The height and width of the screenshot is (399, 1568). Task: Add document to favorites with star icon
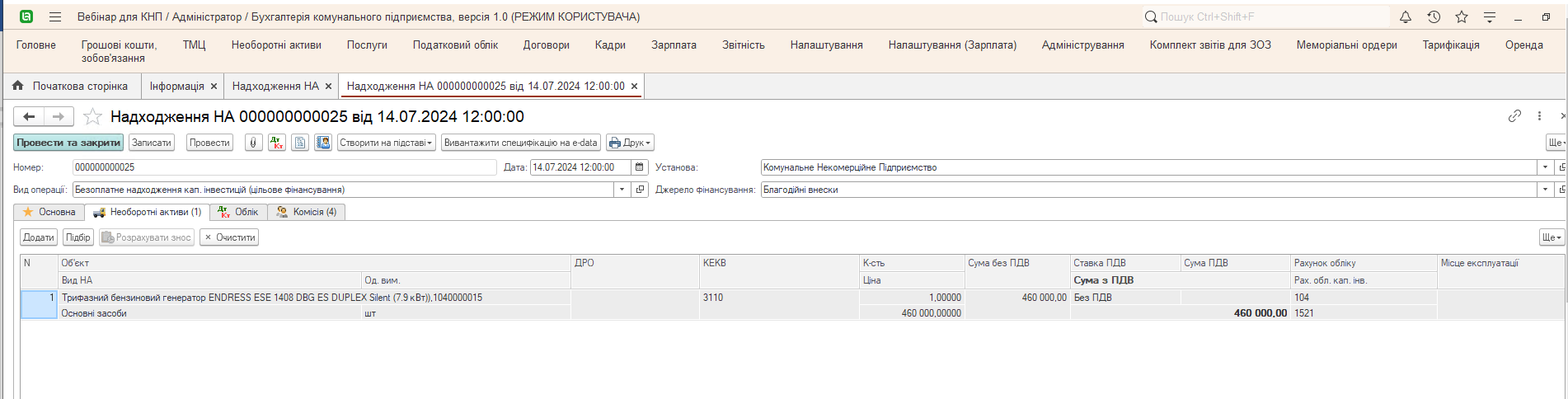tap(92, 117)
